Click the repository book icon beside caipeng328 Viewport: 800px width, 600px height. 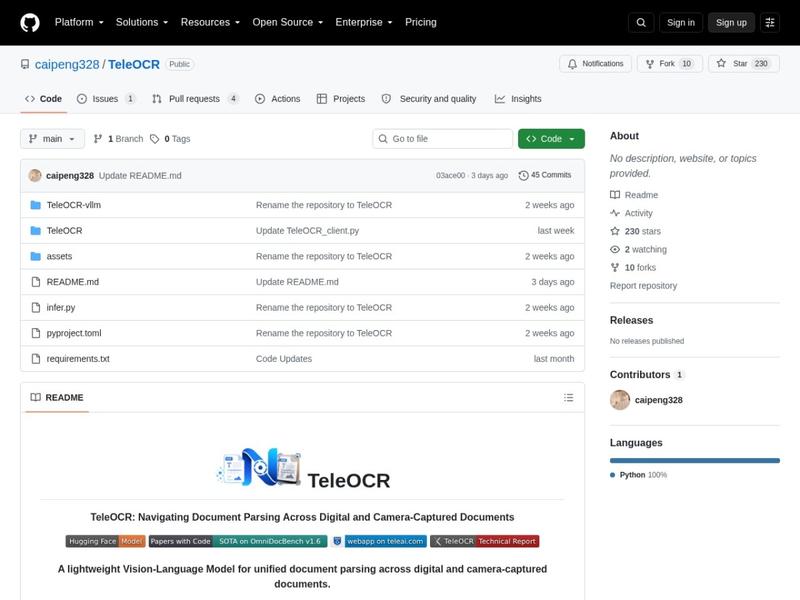click(25, 64)
